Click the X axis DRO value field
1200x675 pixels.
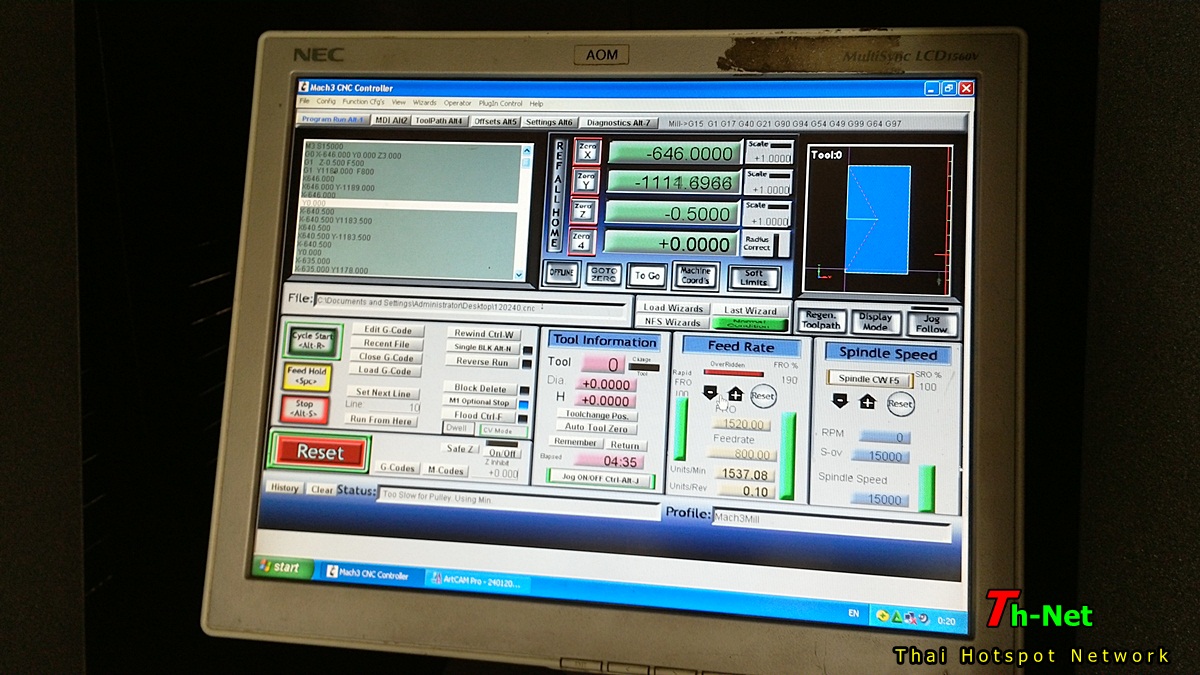point(673,153)
